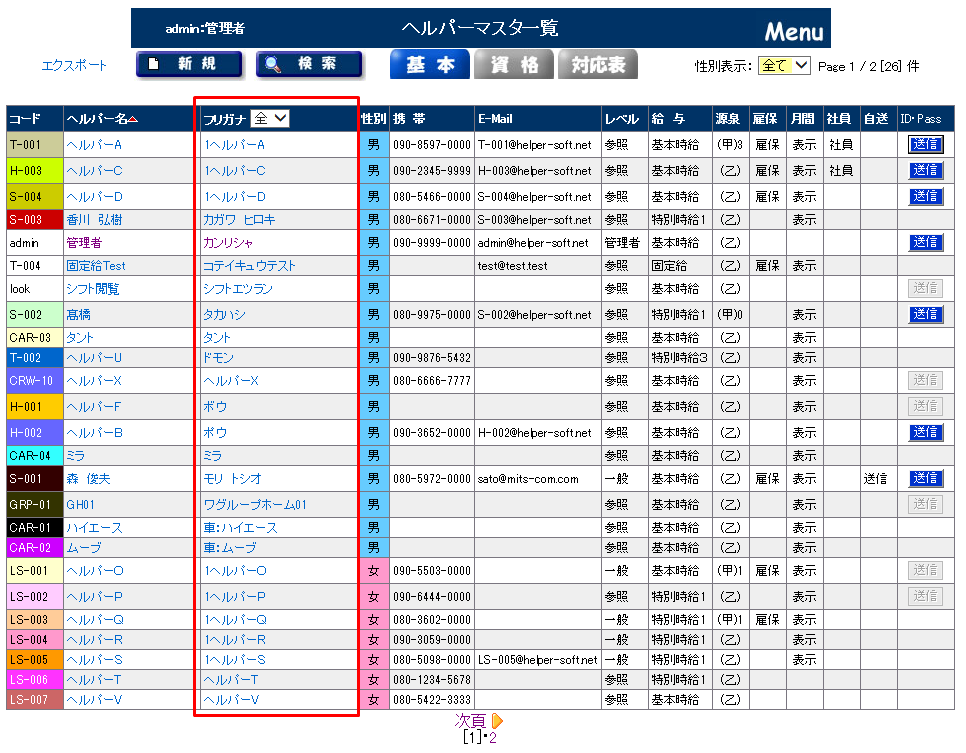Click email T-001@helper-soft.net cell

(x=537, y=145)
